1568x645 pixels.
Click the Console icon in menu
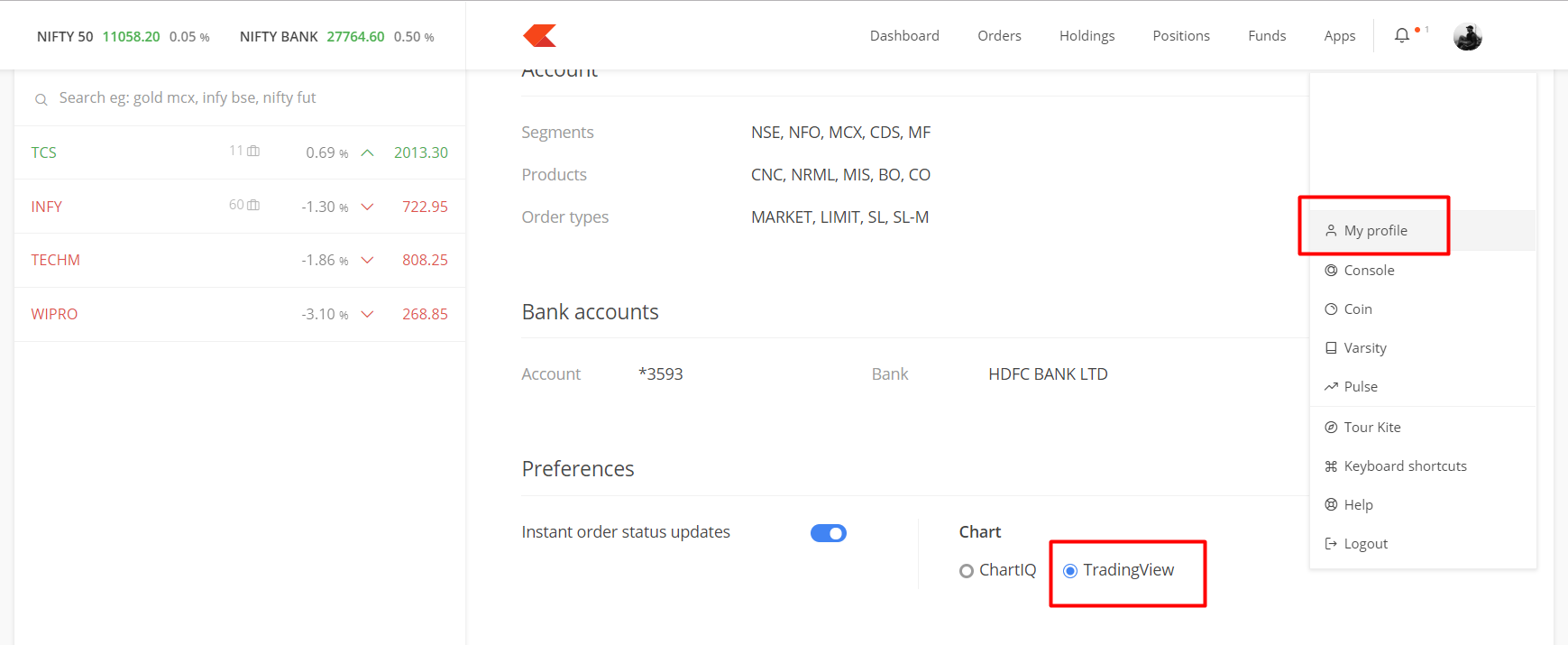click(1331, 270)
